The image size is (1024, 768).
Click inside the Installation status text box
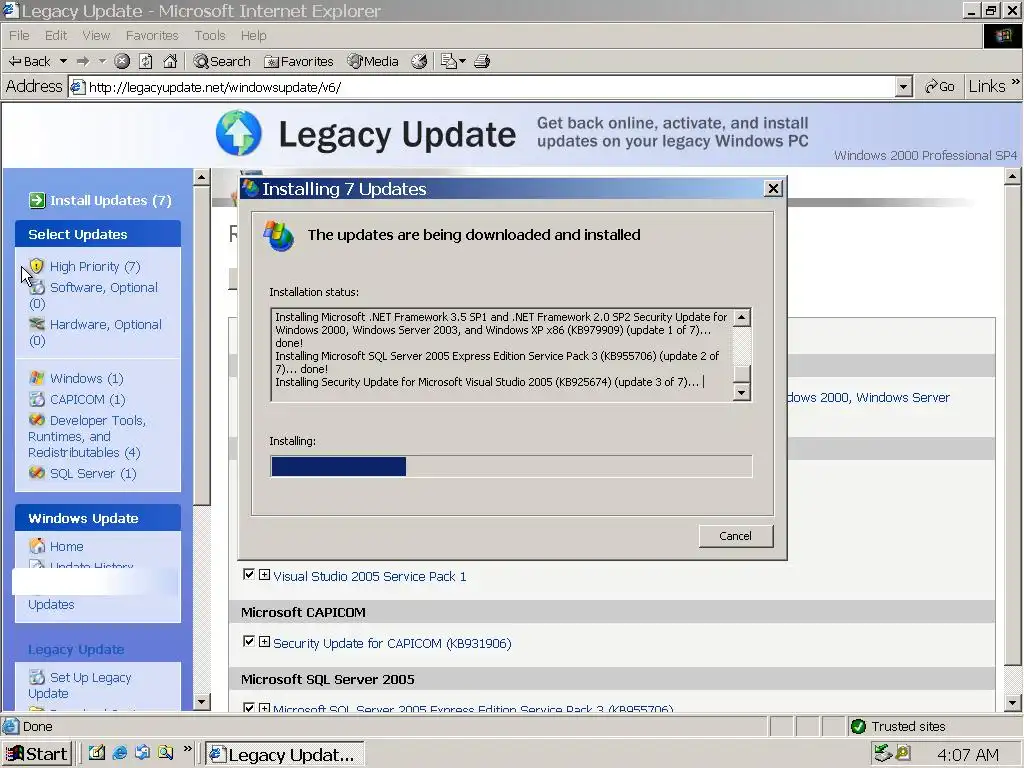(502, 354)
